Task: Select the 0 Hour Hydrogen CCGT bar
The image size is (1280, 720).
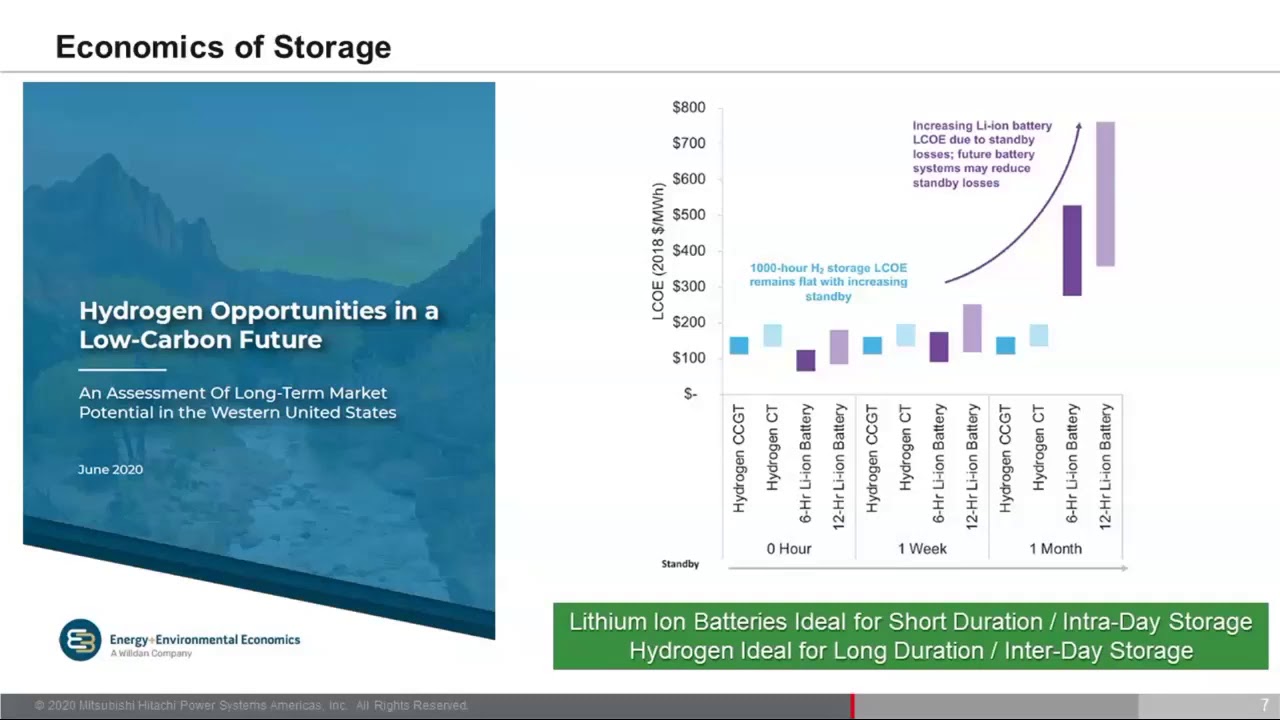Action: (739, 346)
